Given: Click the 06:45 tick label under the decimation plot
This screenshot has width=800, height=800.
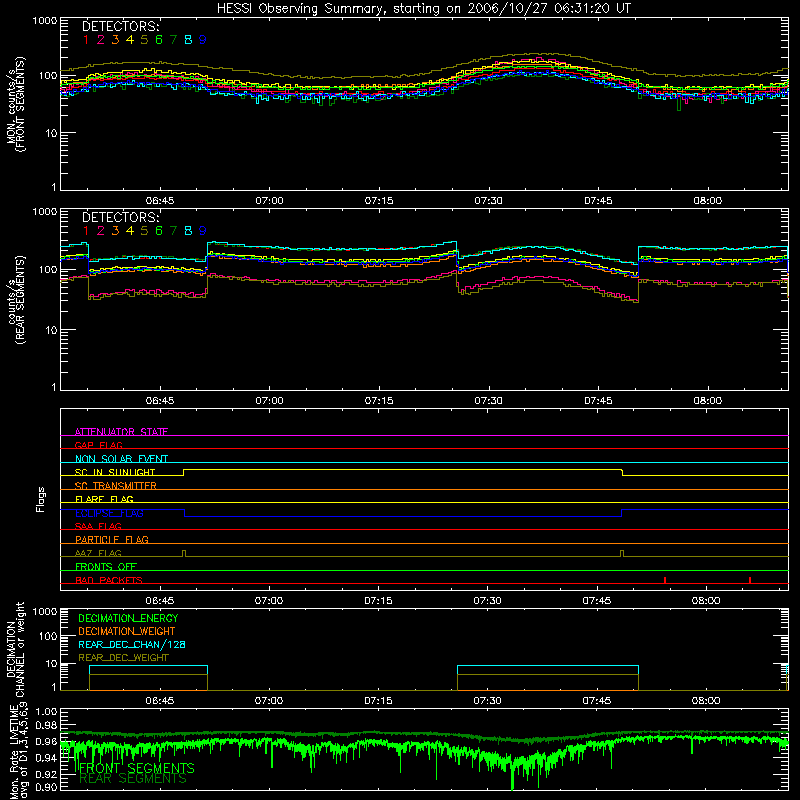Looking at the screenshot, I should (x=160, y=701).
